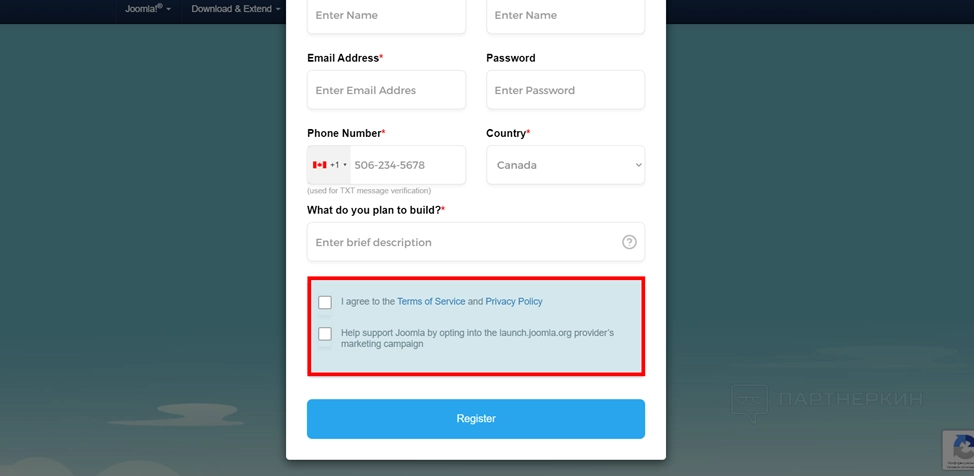Viewport: 974px width, 476px height.
Task: Click the Enter Name field above Password
Action: 565,16
